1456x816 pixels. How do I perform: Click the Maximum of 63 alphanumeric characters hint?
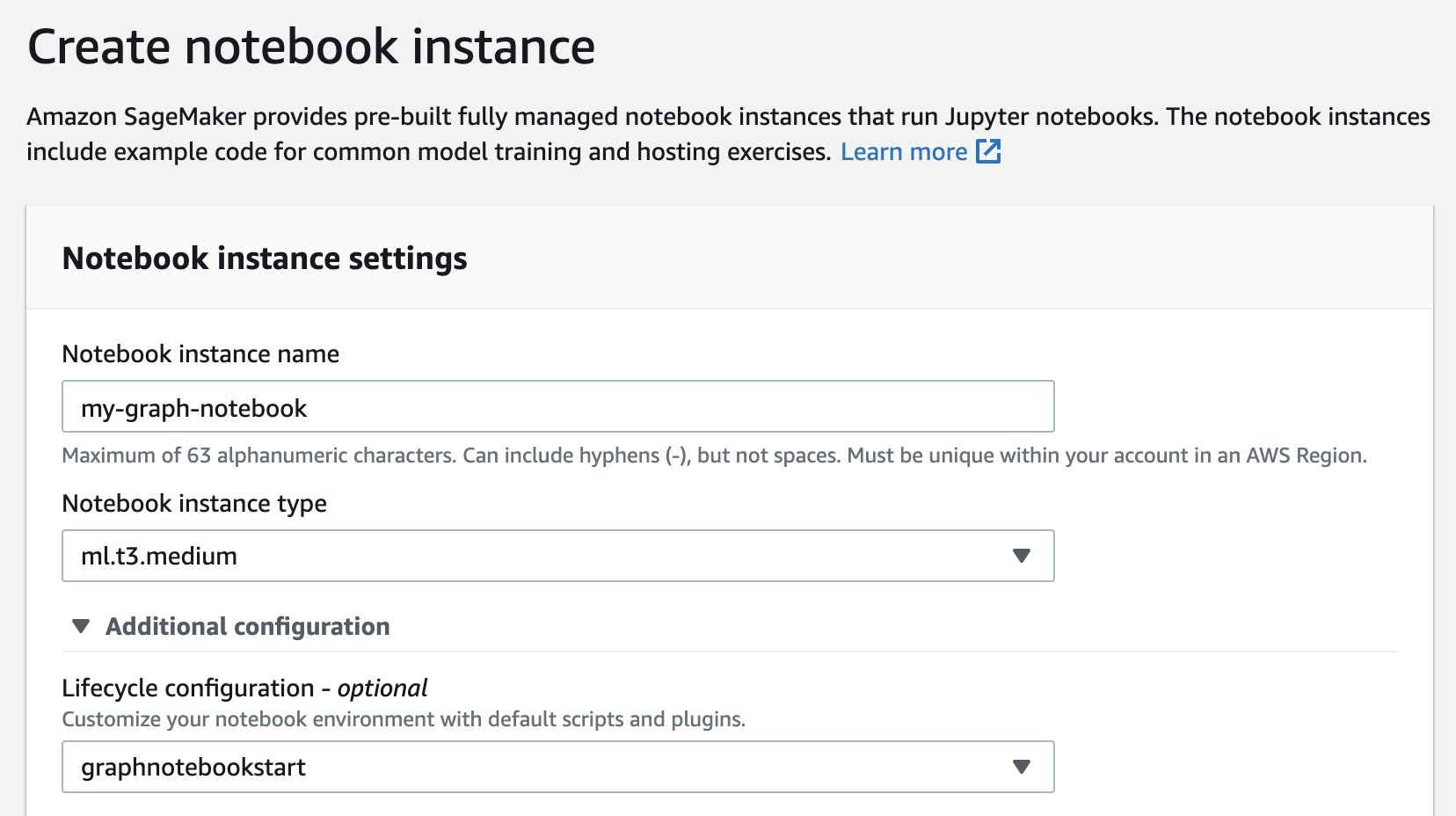coord(714,455)
